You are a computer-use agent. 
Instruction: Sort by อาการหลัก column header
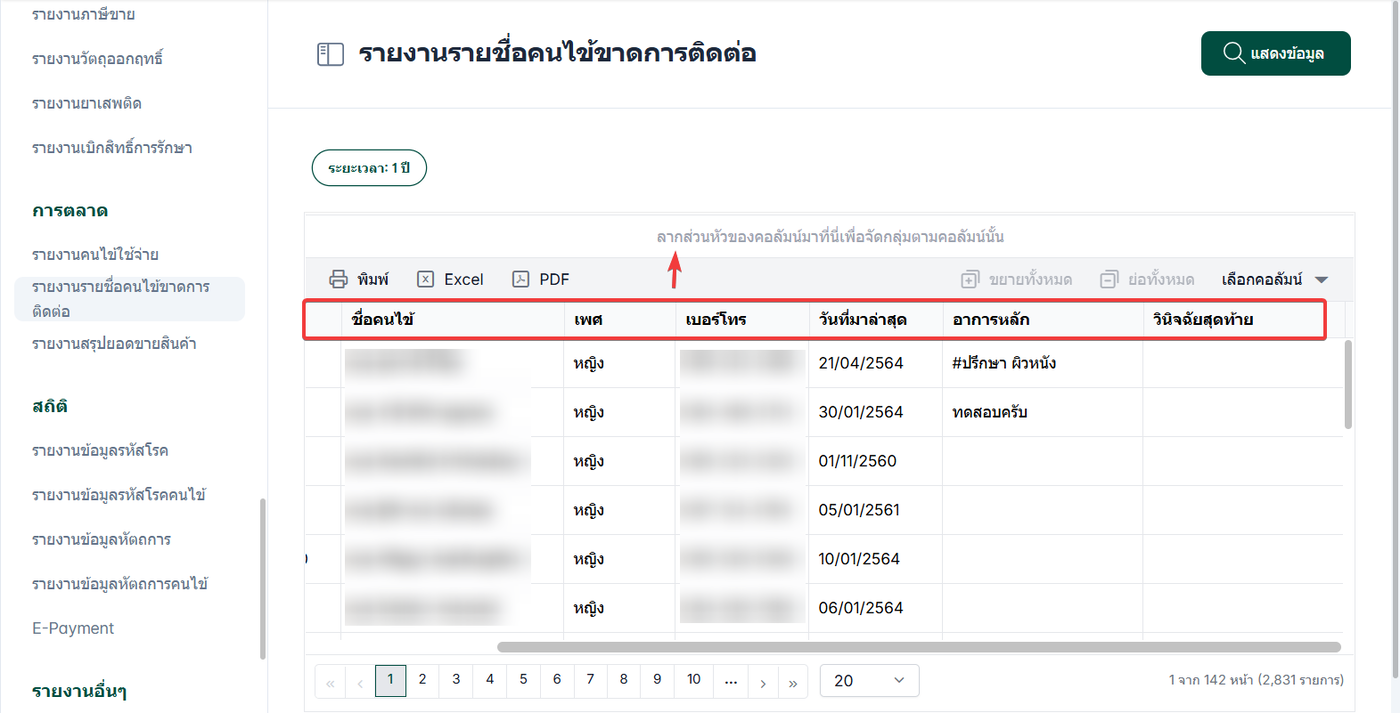(x=1042, y=320)
